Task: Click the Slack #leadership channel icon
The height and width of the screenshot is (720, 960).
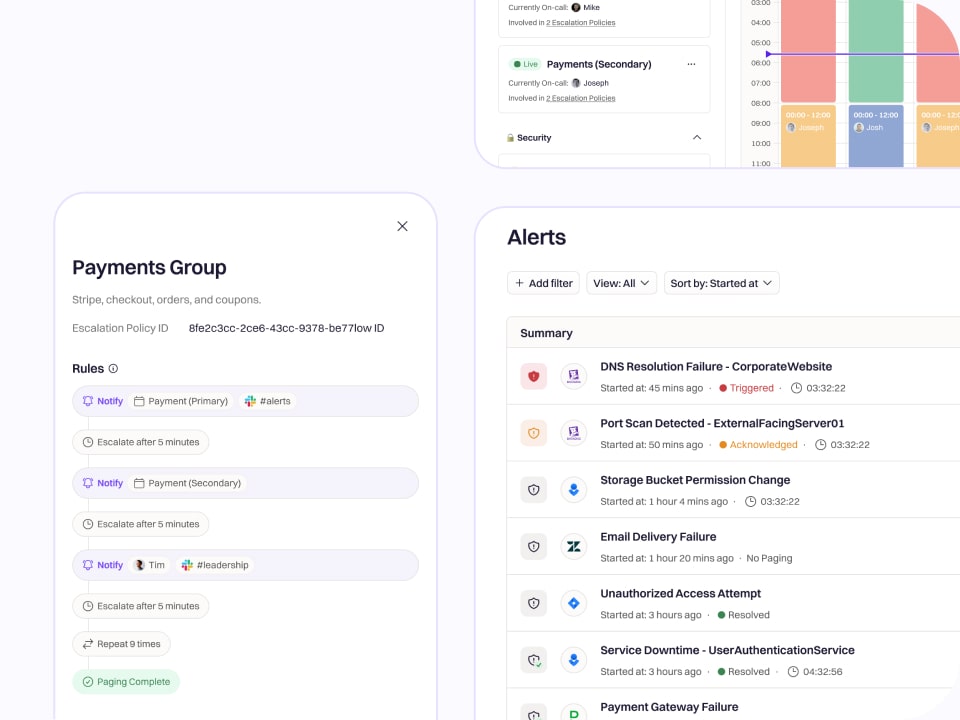Action: [186, 565]
